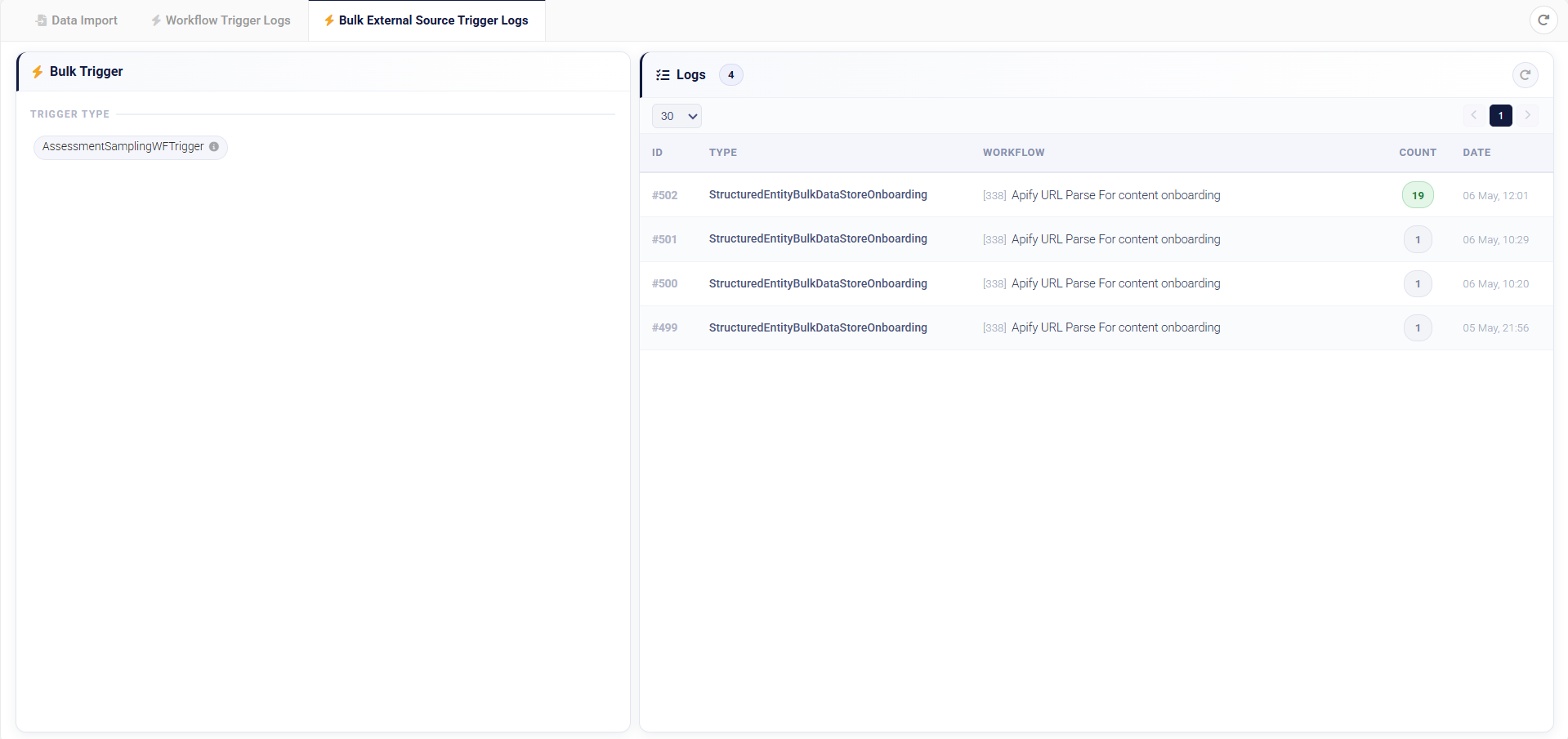Image resolution: width=1568 pixels, height=739 pixels.
Task: Select Bulk External Source Trigger Logs tab
Action: pos(427,20)
